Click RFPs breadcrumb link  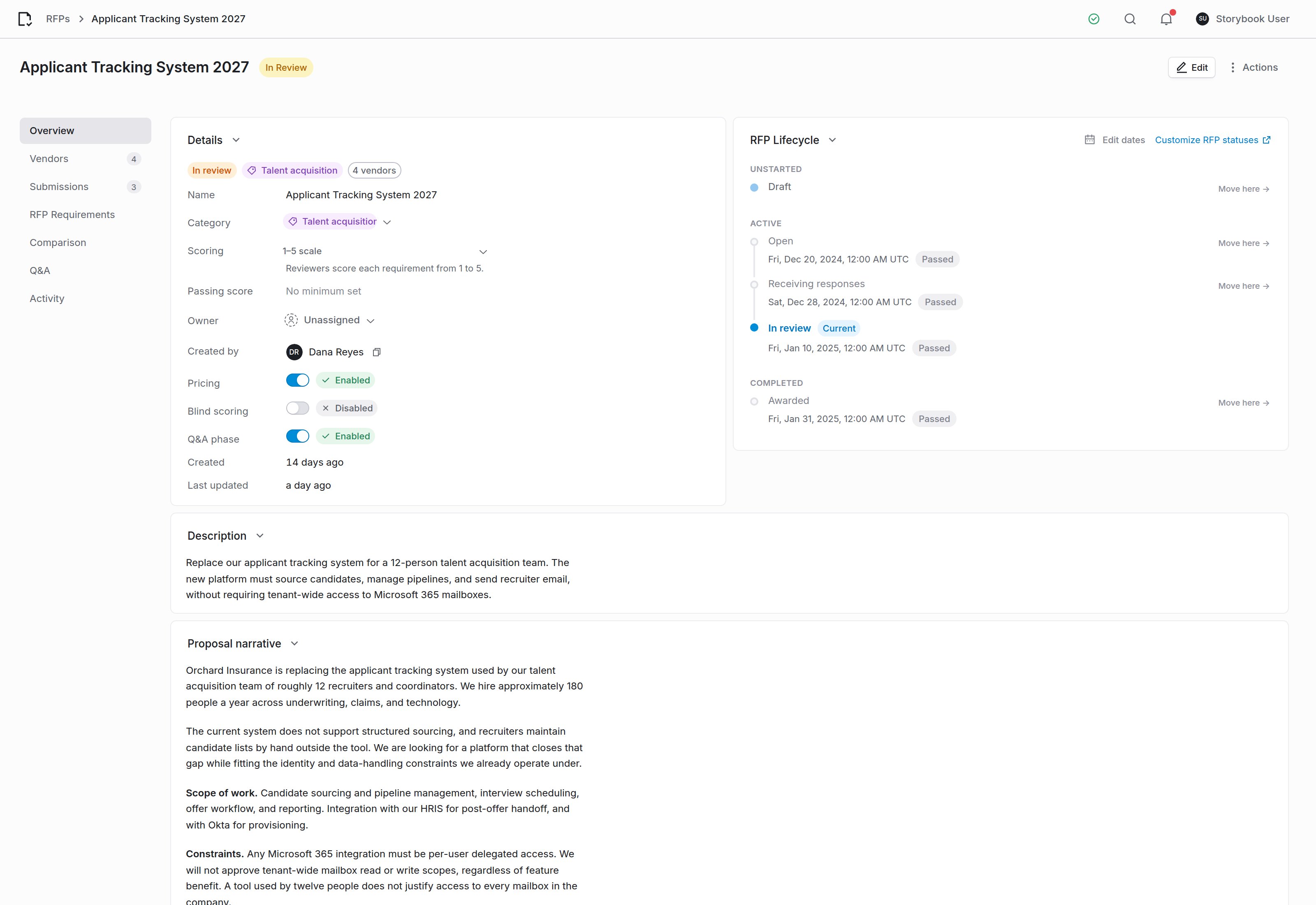pyautogui.click(x=58, y=19)
